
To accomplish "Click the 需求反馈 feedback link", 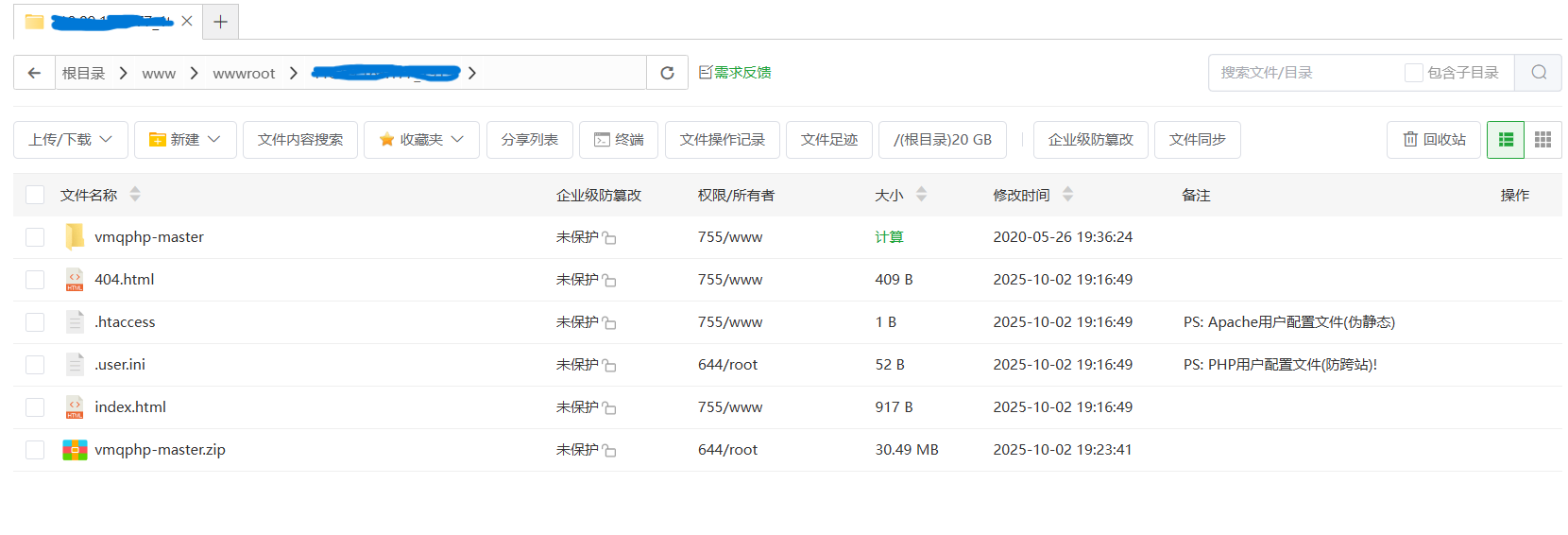I will [735, 73].
